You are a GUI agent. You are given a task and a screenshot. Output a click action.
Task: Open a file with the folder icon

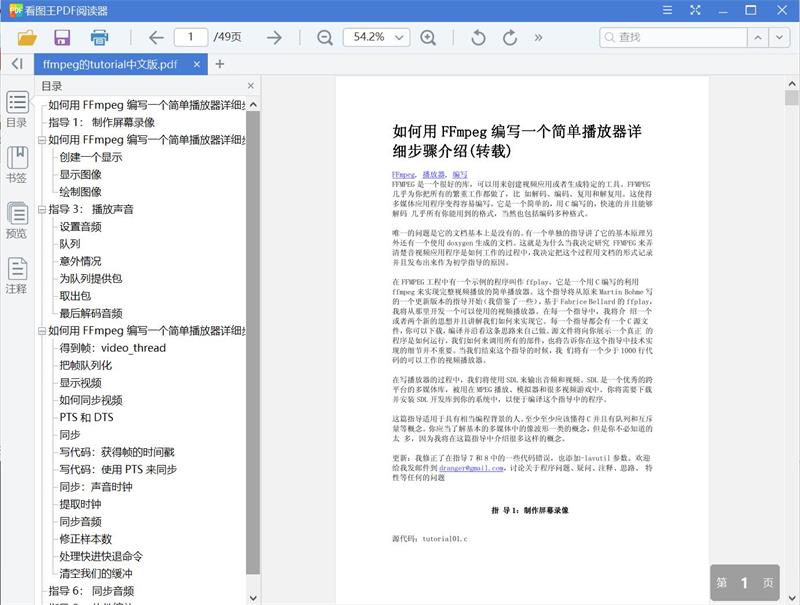tap(27, 37)
